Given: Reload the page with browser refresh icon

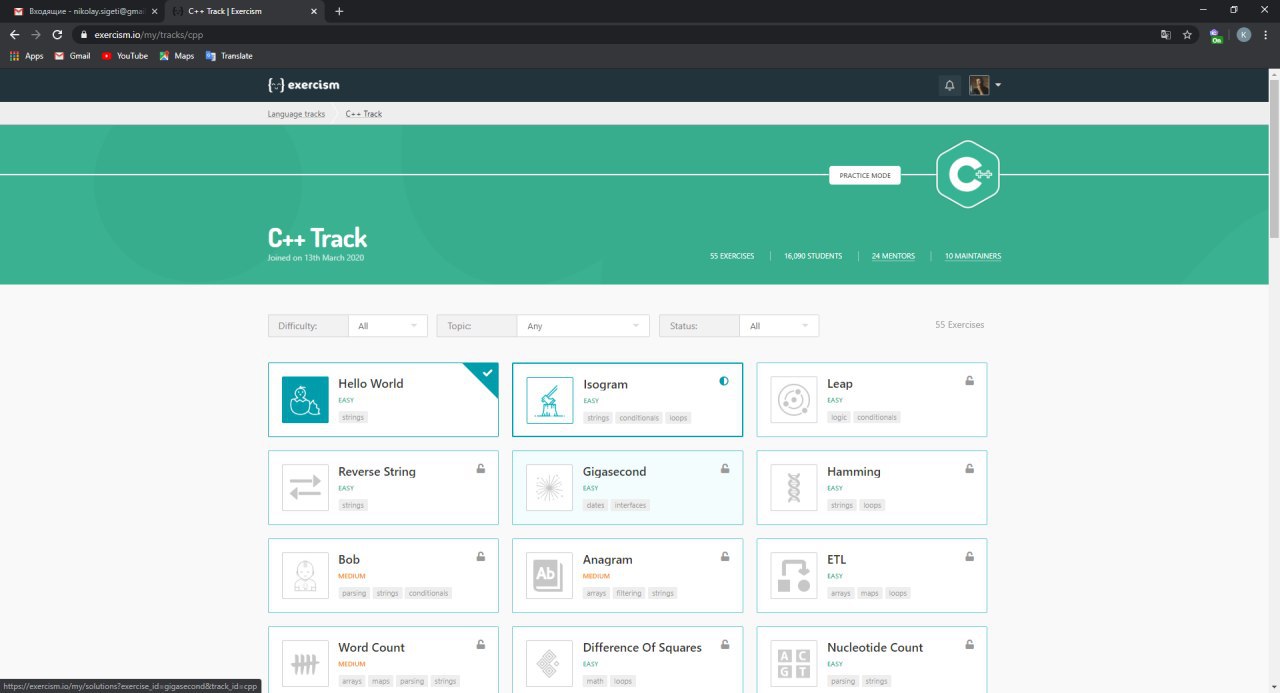Looking at the screenshot, I should tap(57, 34).
